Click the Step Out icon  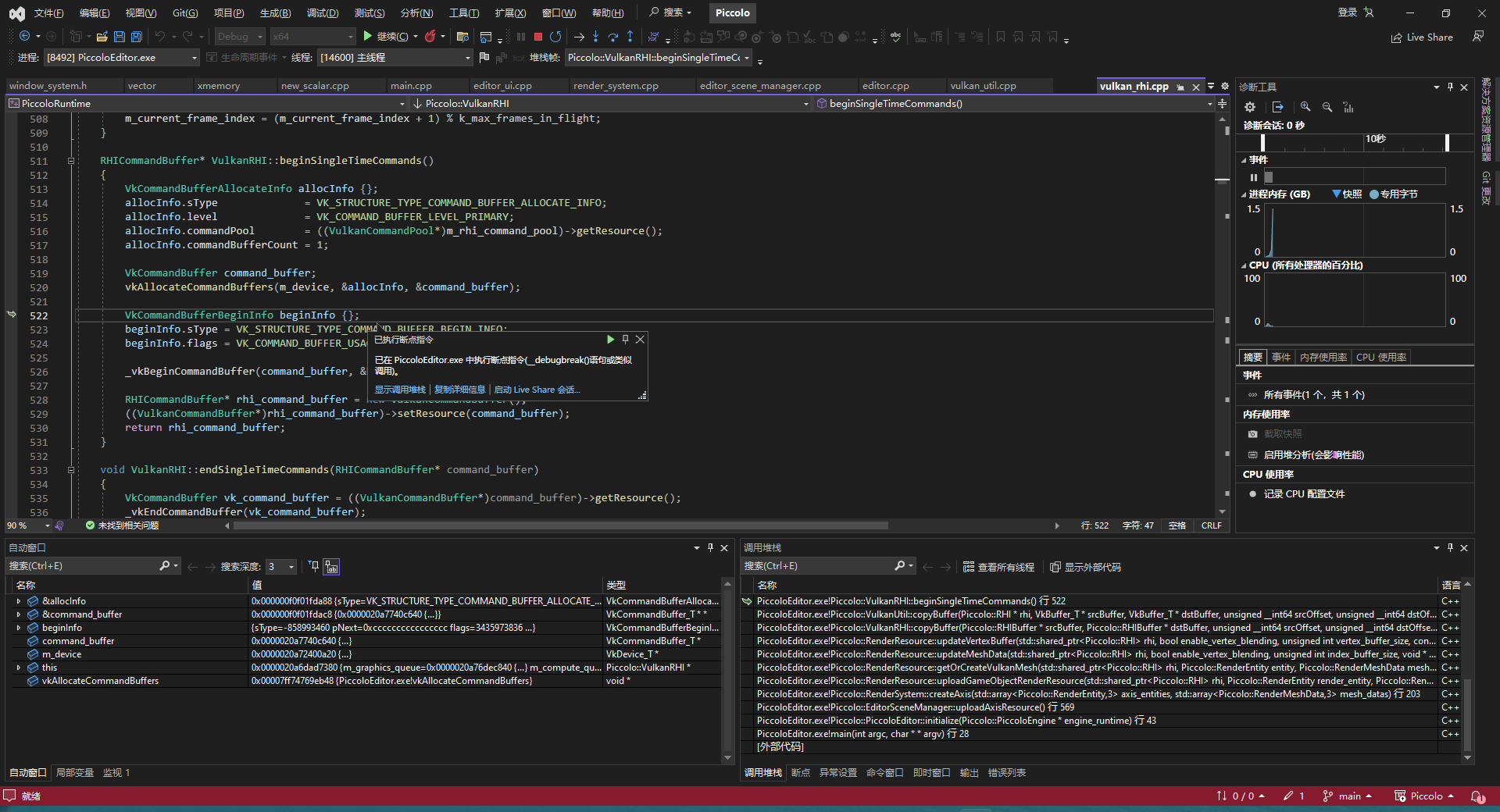tap(630, 36)
